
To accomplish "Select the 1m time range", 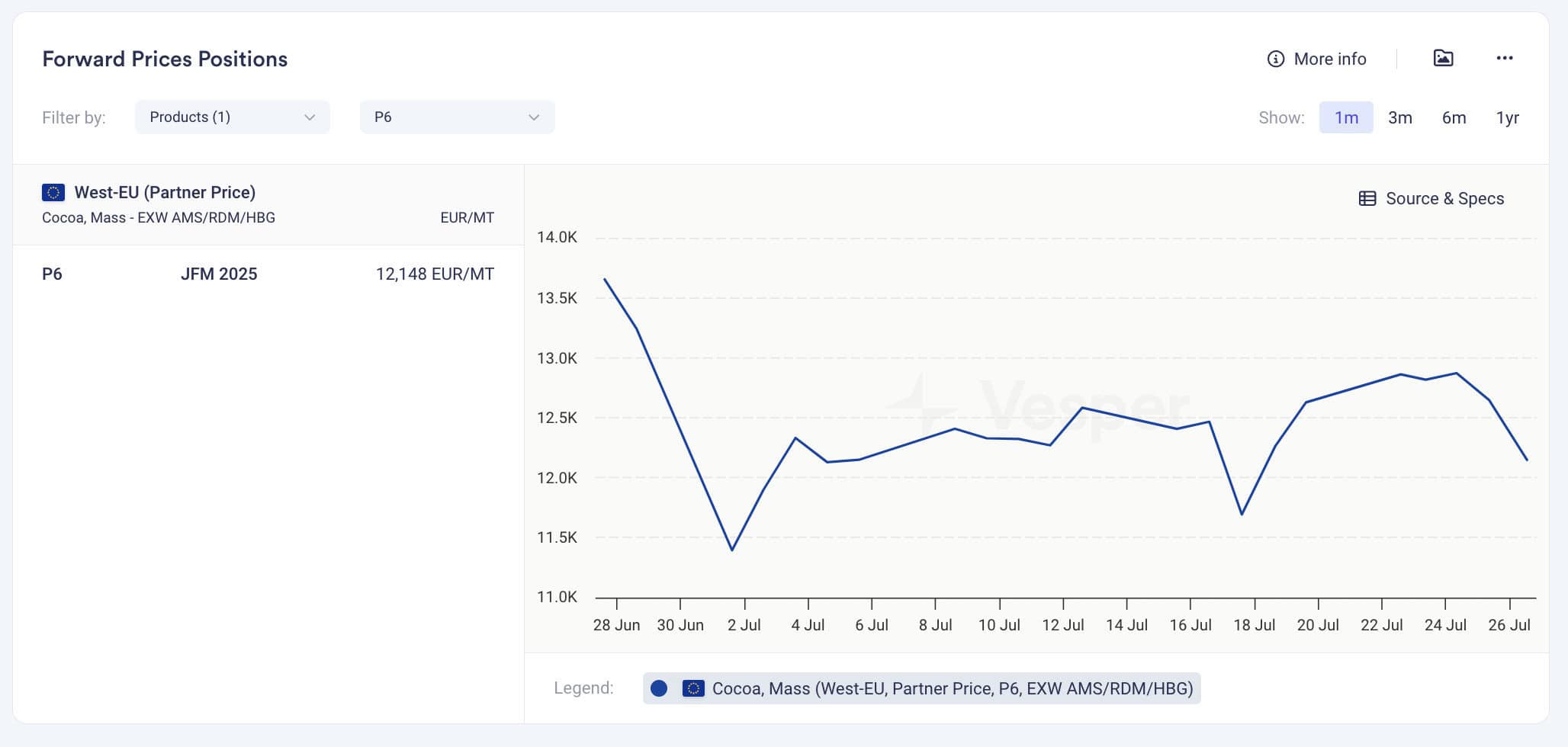I will (x=1346, y=117).
